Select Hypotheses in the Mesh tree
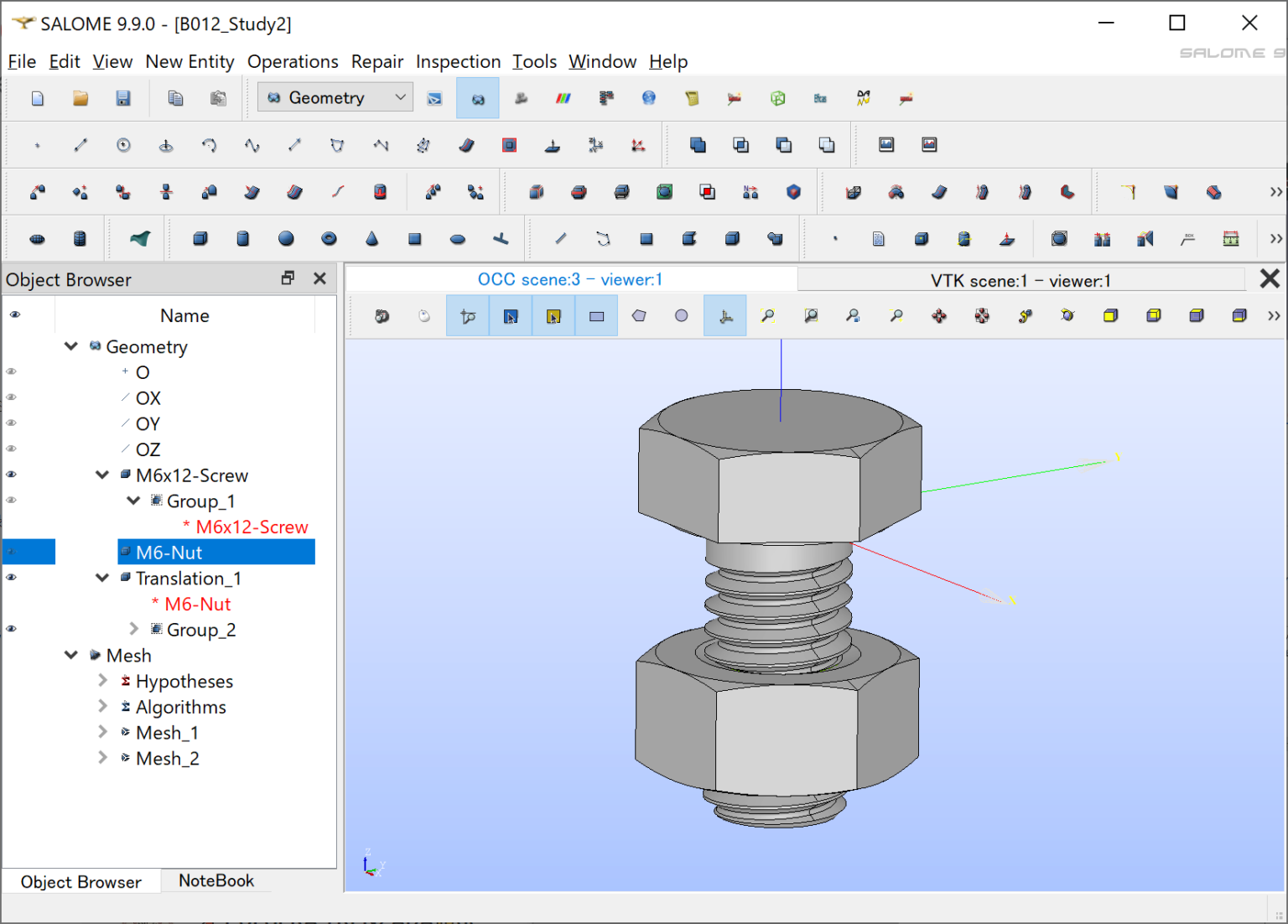 point(184,681)
